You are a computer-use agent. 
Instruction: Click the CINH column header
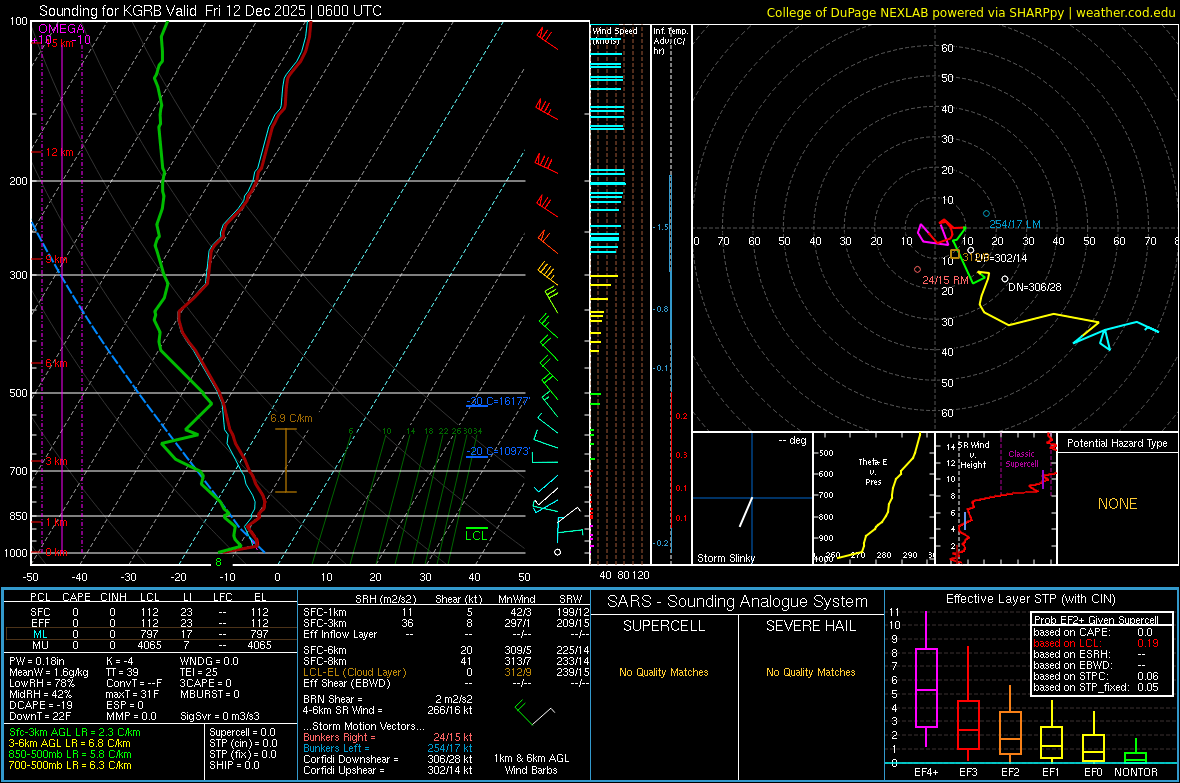[113, 597]
